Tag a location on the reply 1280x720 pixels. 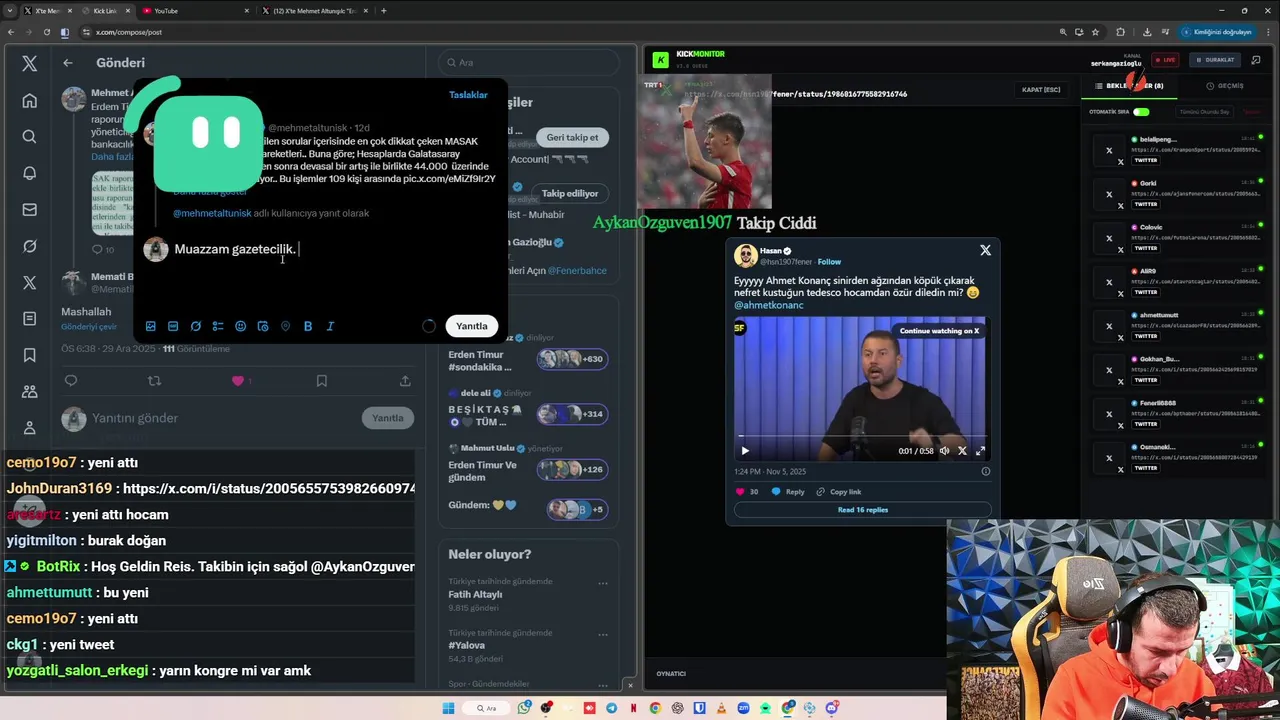pos(285,326)
